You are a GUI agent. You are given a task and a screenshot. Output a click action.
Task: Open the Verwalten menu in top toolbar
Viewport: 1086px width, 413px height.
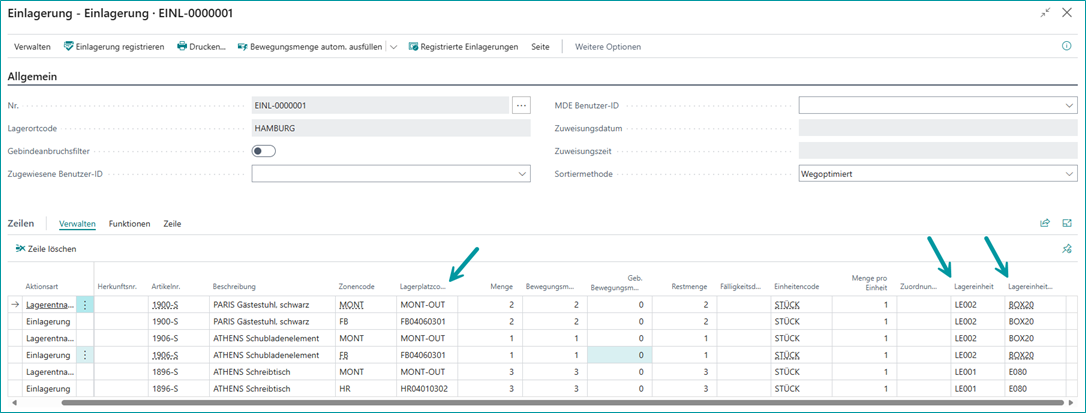click(32, 47)
